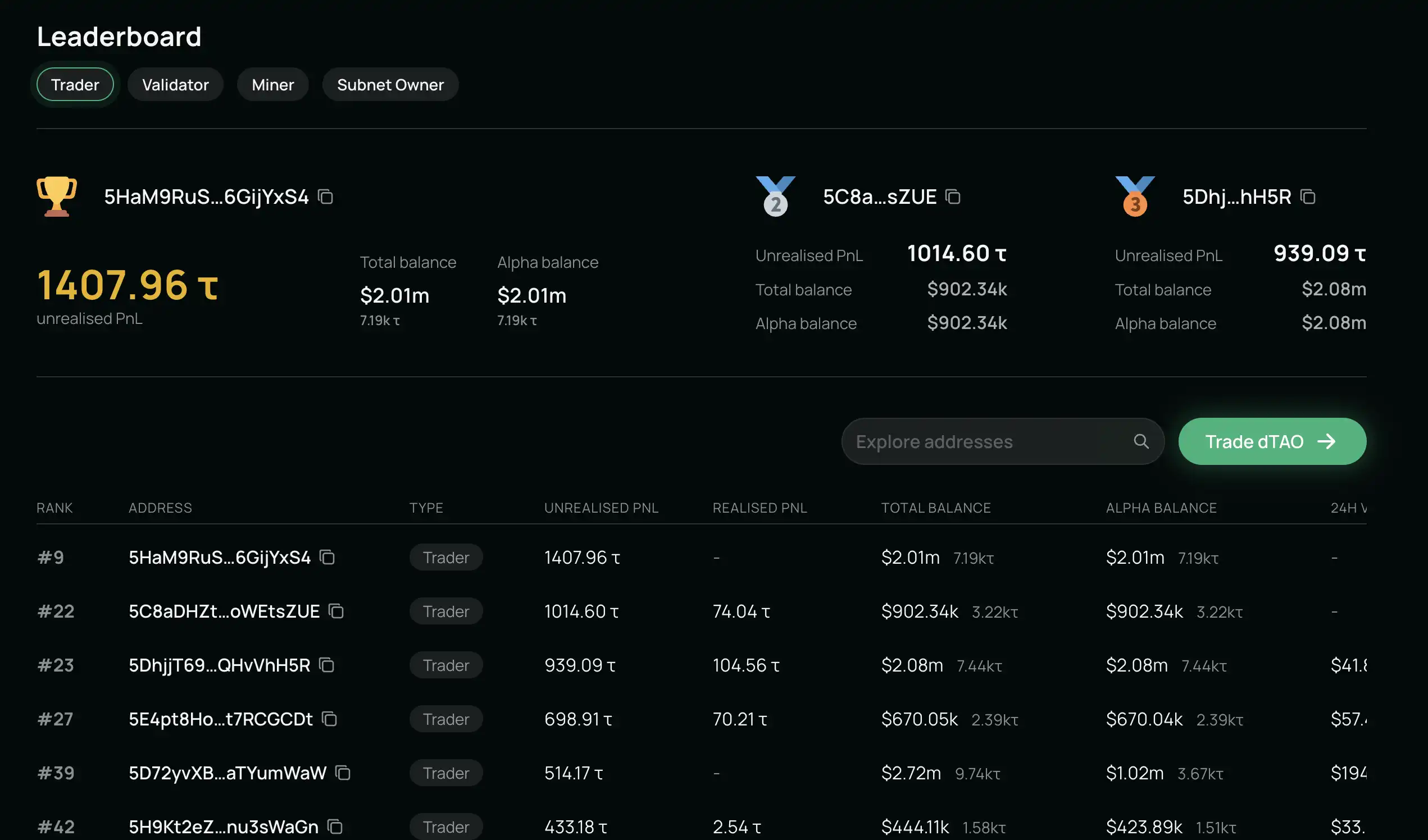This screenshot has height=840, width=1428.
Task: Select the Trader leaderboard tab
Action: [x=75, y=85]
